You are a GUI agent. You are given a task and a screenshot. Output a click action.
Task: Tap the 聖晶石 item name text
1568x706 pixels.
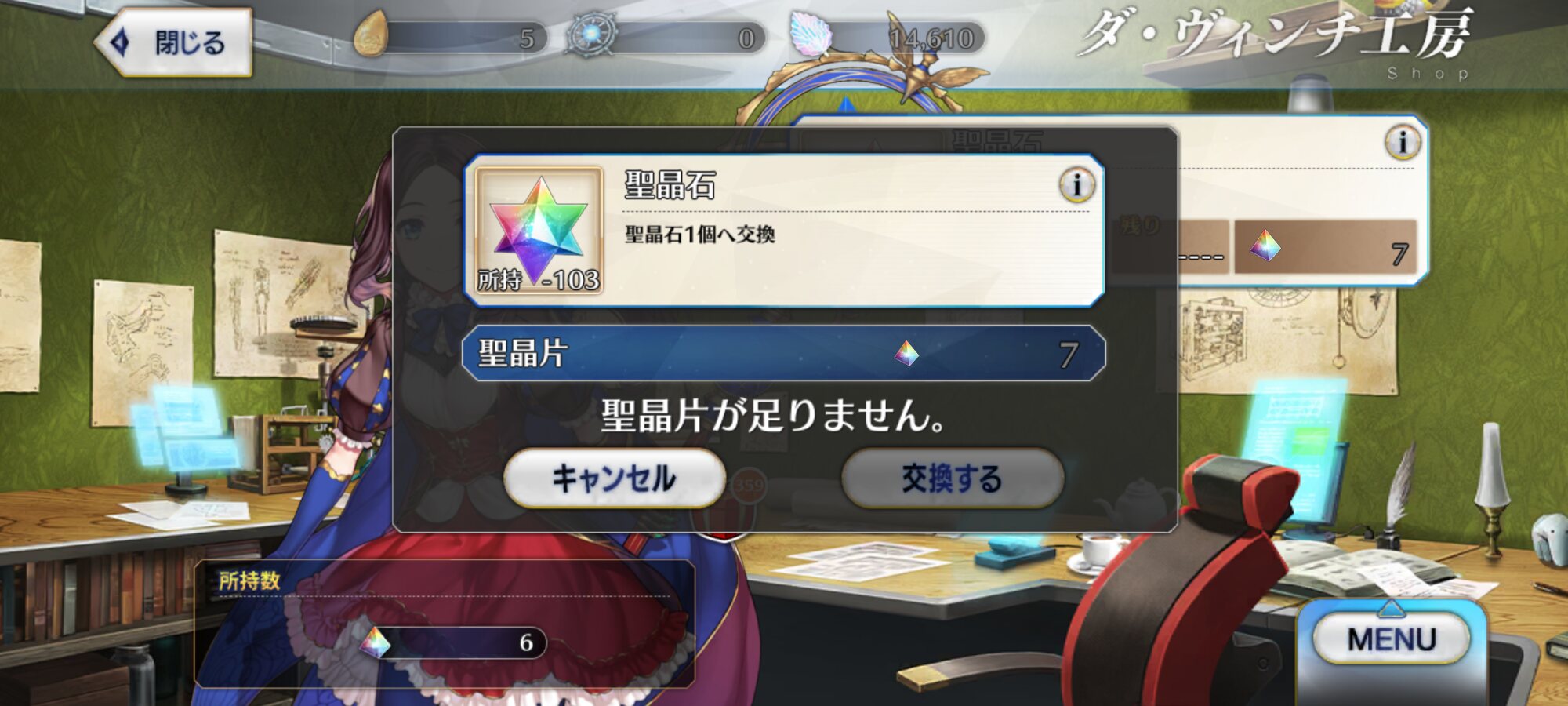[670, 186]
